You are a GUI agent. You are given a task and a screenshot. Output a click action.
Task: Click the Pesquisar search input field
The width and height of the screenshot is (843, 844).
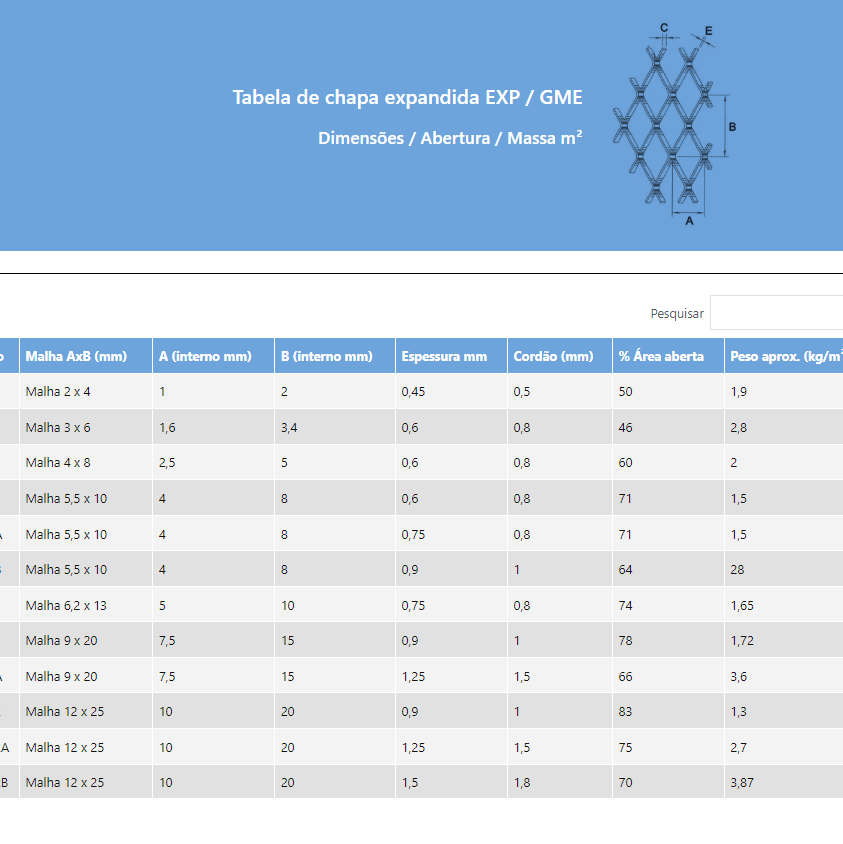(776, 313)
